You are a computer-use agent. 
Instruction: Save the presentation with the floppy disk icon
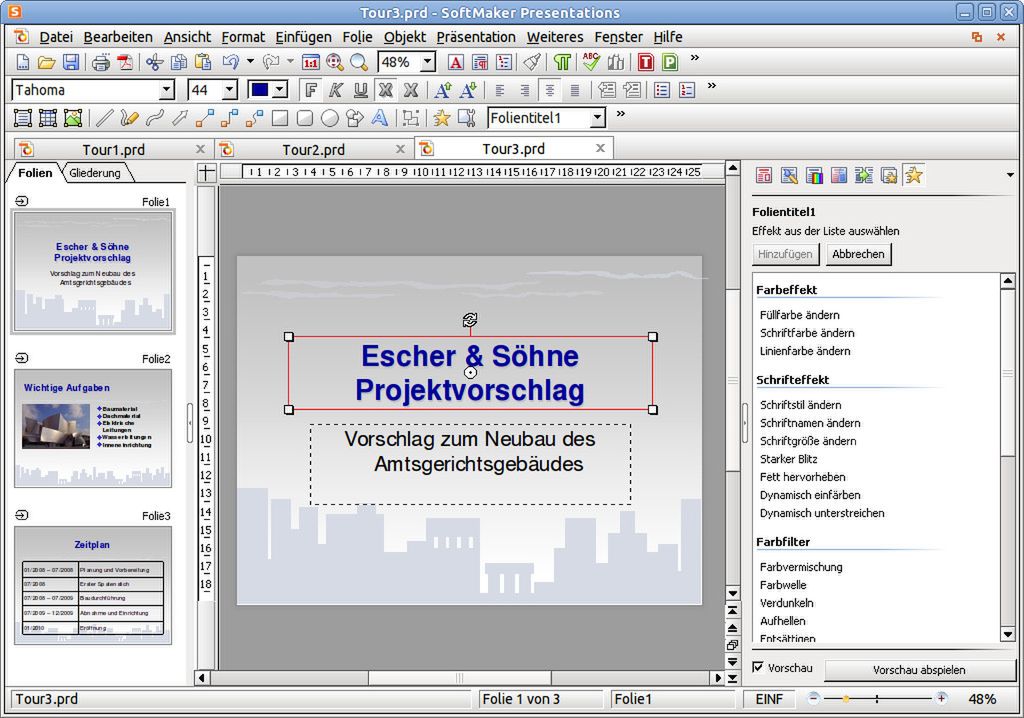[71, 62]
